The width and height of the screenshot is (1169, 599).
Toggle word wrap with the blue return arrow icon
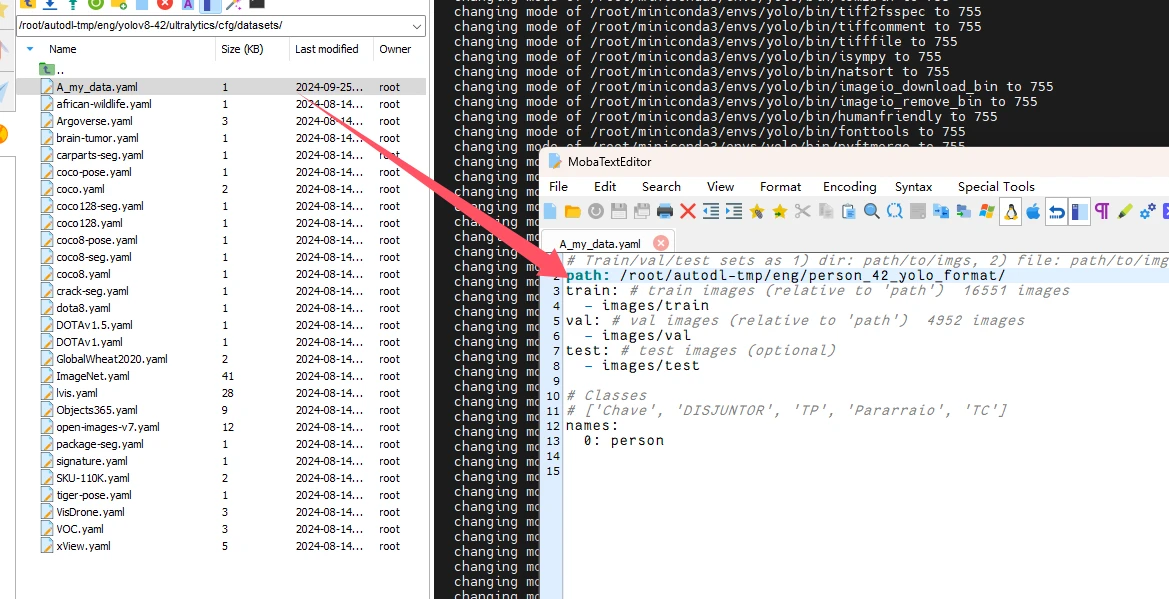(x=1056, y=212)
